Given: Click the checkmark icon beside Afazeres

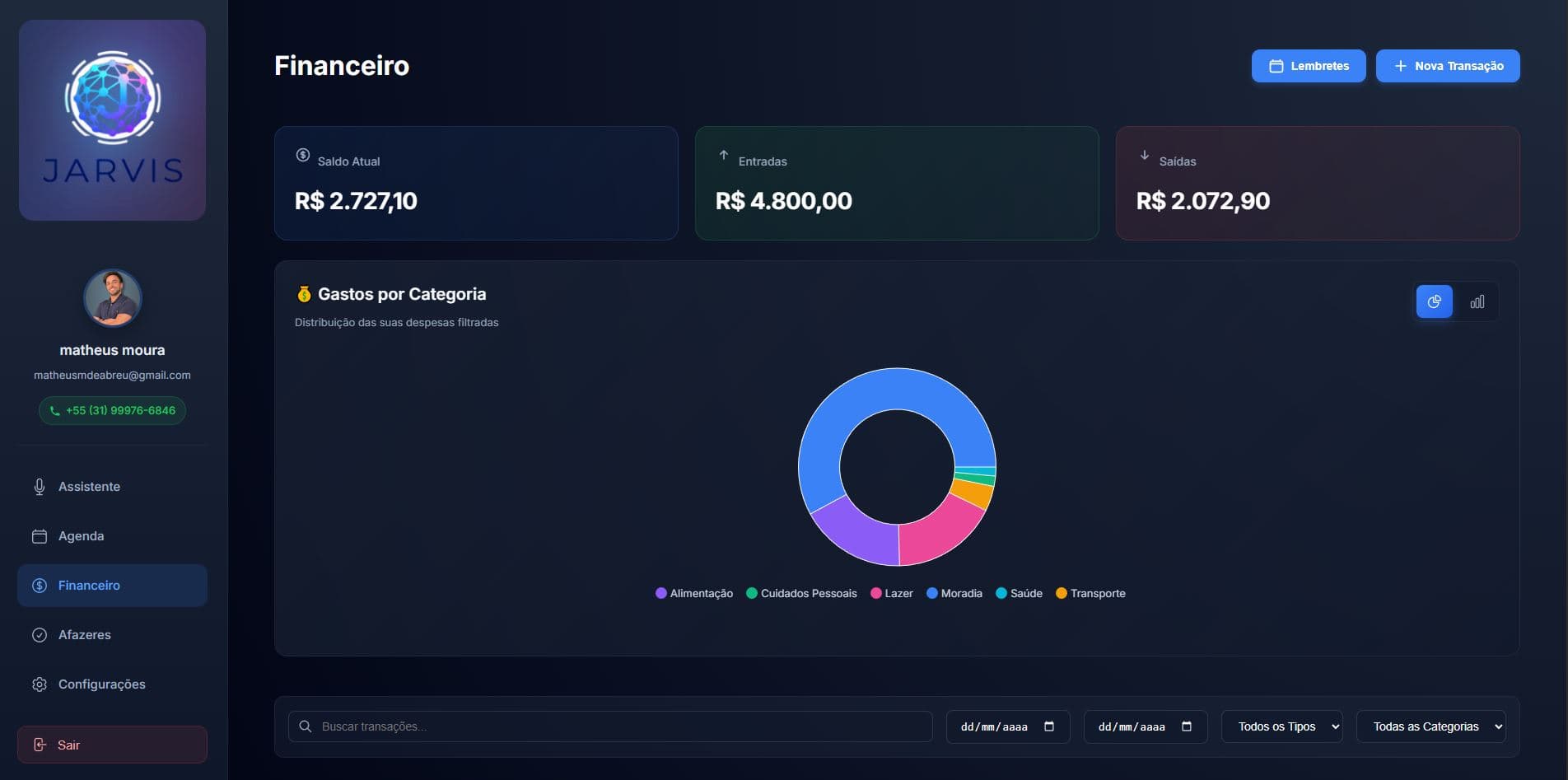Looking at the screenshot, I should (39, 634).
